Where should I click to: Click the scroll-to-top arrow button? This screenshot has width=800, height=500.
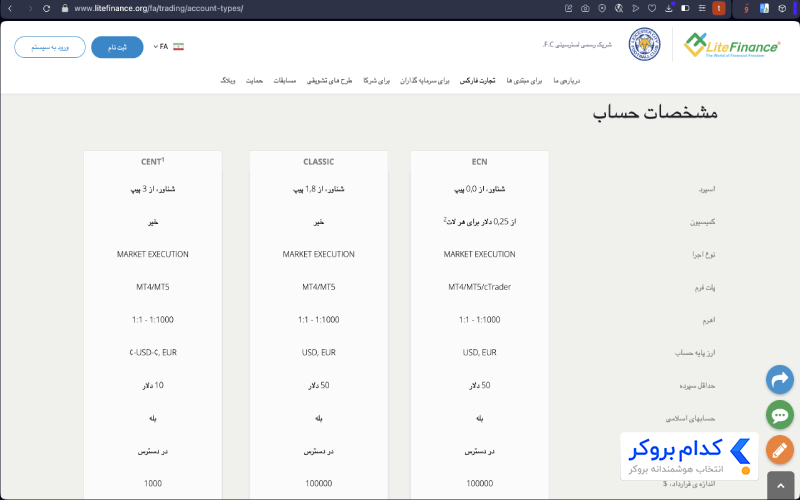click(781, 486)
